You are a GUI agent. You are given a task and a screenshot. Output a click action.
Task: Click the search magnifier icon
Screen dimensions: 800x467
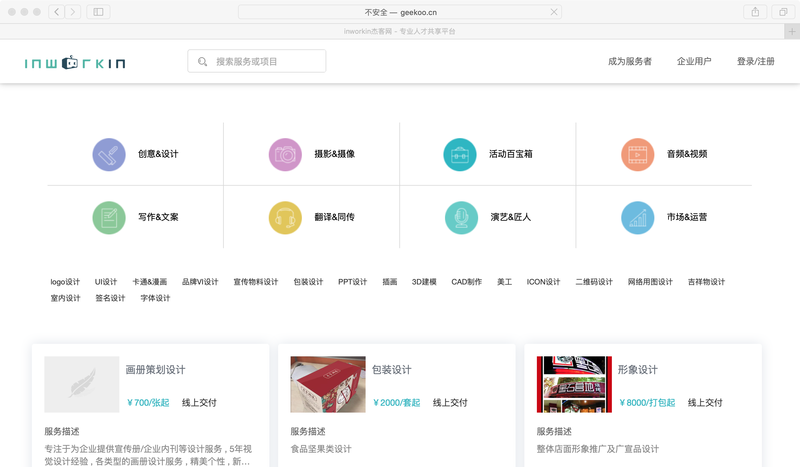pyautogui.click(x=203, y=62)
